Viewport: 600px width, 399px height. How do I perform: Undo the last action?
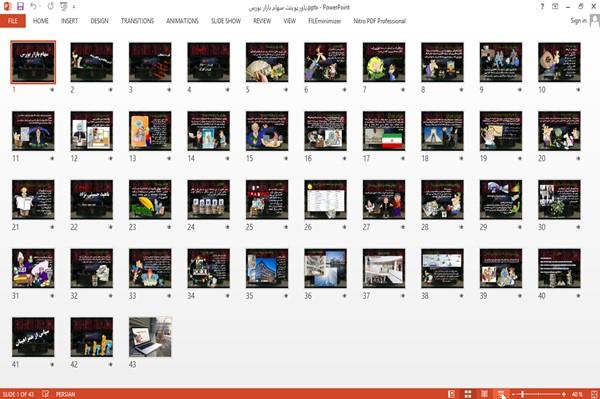click(x=33, y=6)
